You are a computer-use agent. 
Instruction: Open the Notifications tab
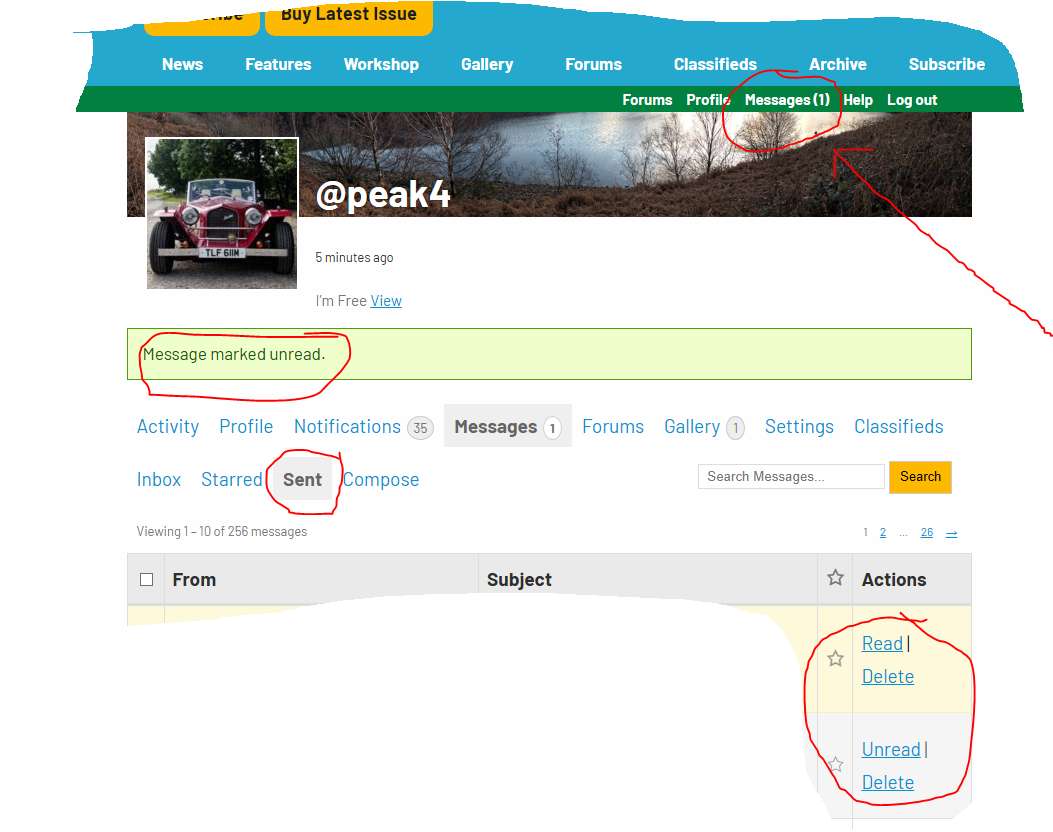pos(363,426)
